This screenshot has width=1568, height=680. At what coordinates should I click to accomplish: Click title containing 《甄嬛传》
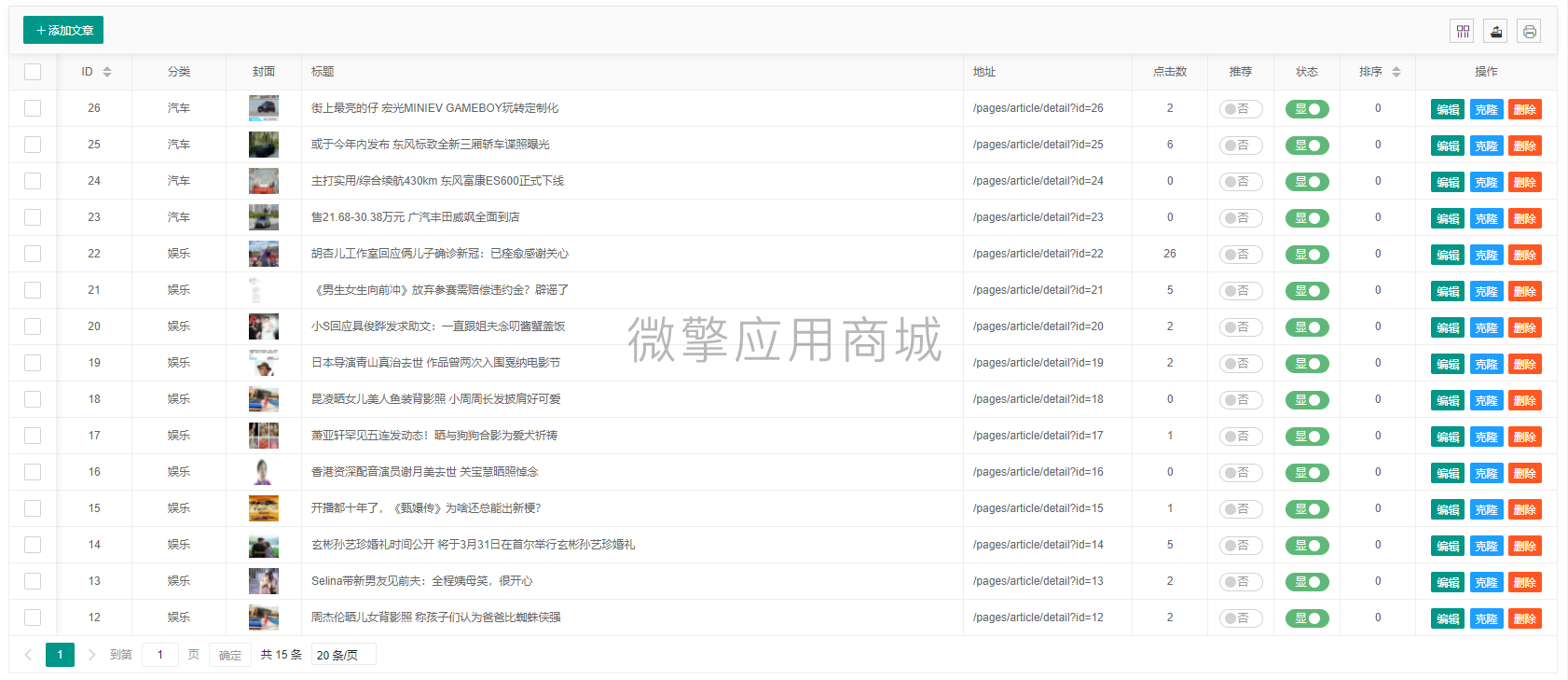tap(426, 508)
